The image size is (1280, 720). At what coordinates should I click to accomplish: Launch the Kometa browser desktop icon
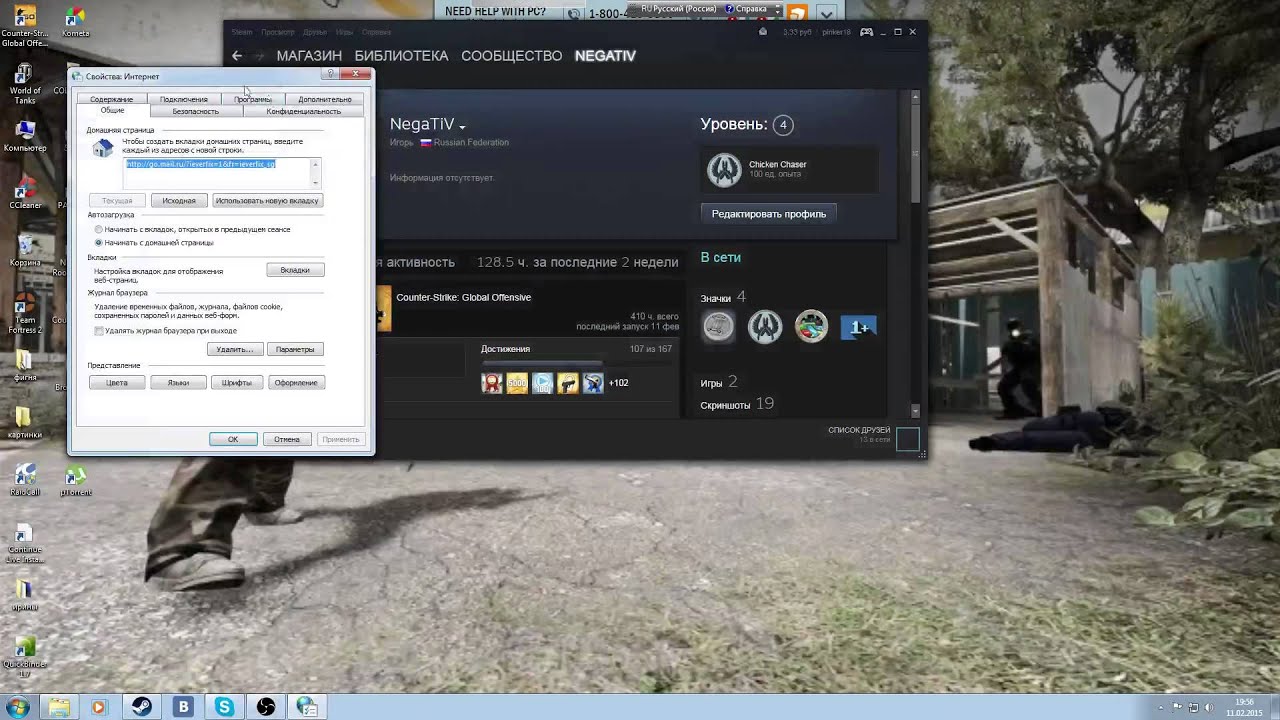[x=75, y=22]
